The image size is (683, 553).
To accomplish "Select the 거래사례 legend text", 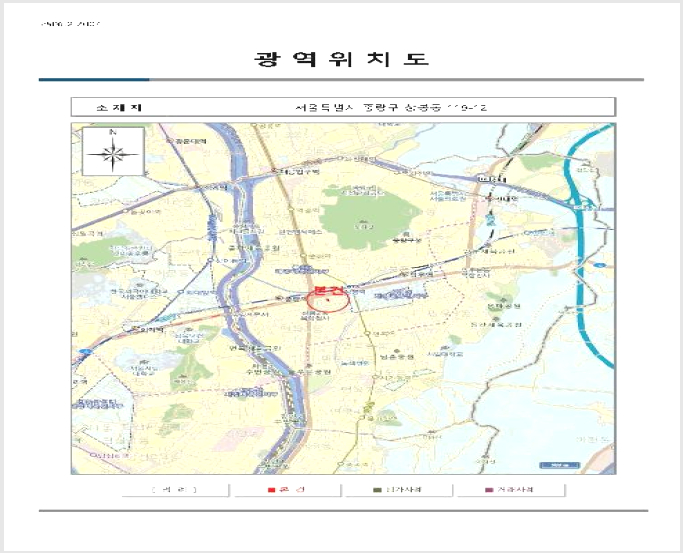I will pyautogui.click(x=515, y=490).
